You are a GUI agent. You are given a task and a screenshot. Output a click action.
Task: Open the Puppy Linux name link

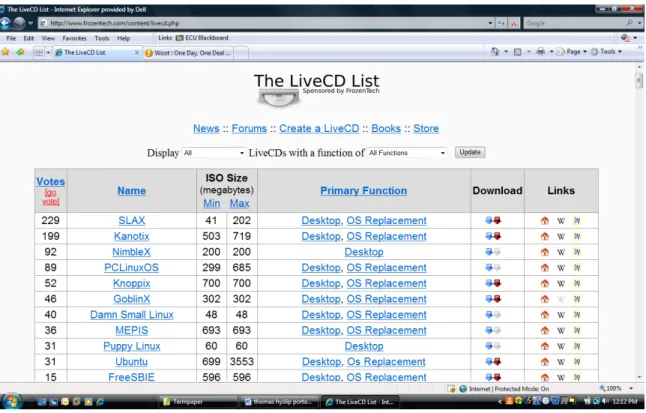click(x=132, y=346)
